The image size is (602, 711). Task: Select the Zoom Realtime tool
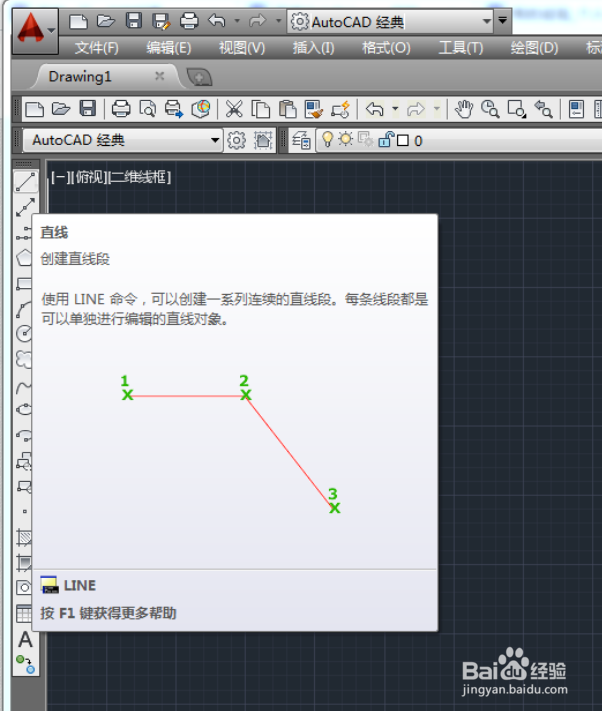[x=490, y=109]
